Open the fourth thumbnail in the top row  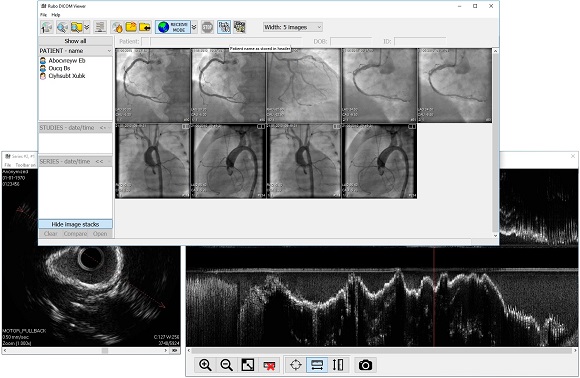click(379, 85)
